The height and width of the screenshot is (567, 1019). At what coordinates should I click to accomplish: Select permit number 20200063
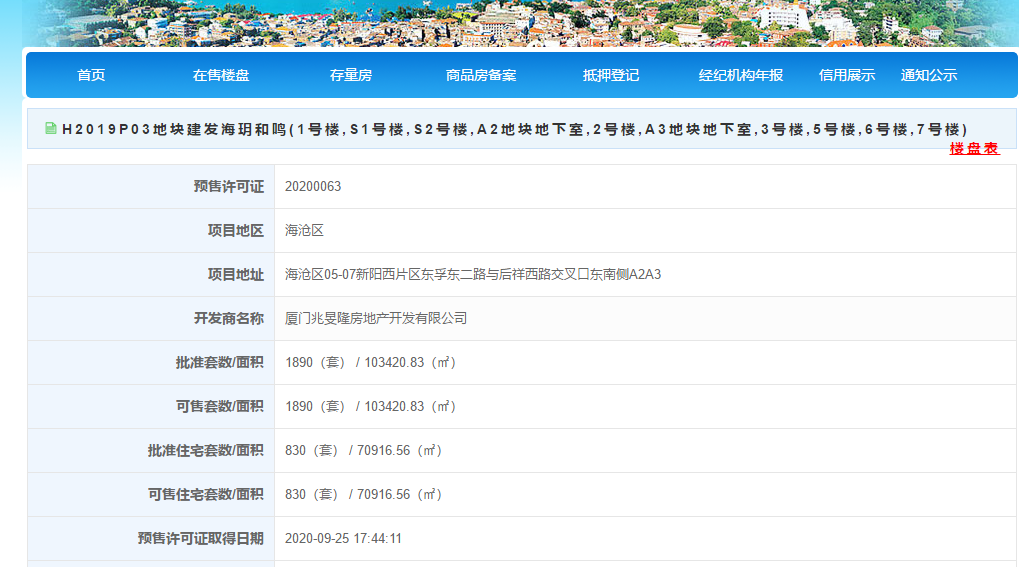pos(313,187)
